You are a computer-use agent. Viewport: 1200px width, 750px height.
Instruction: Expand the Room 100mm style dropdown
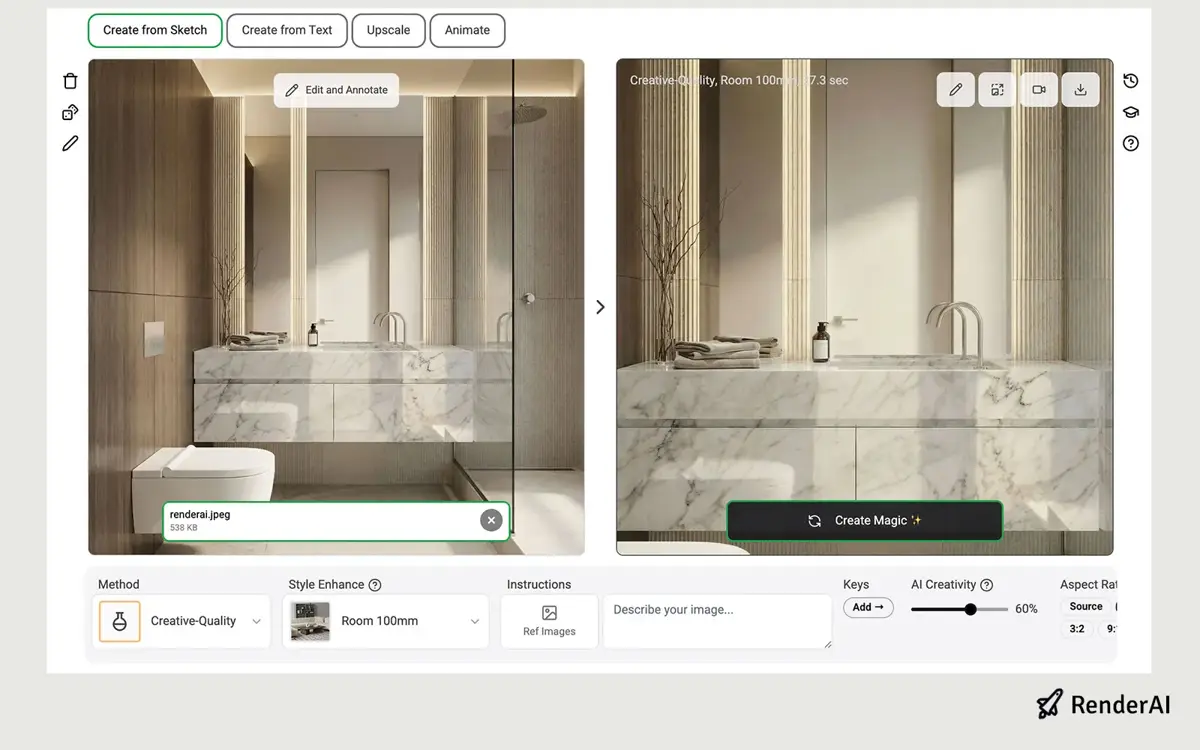[386, 621]
